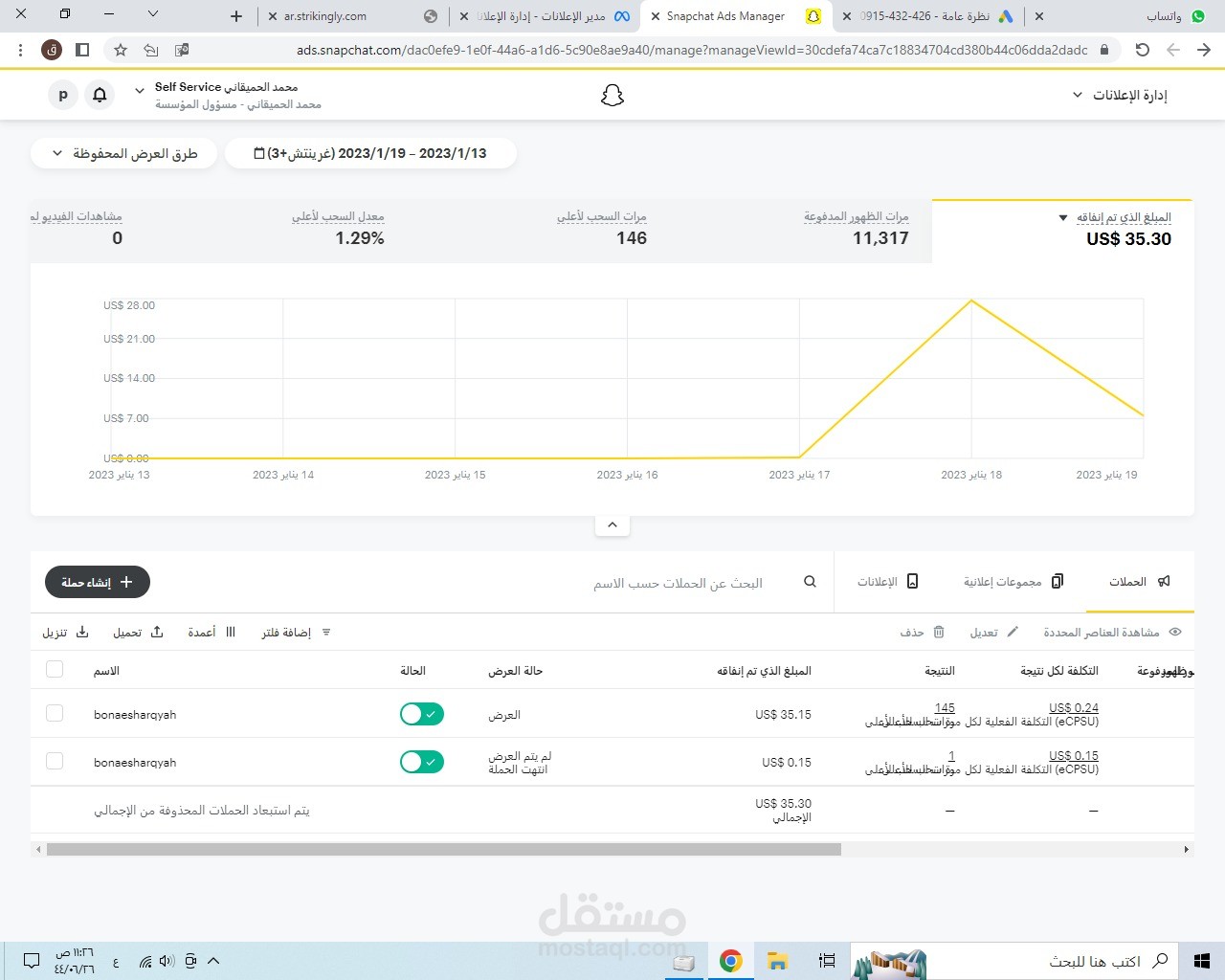Open the second bonaesharqyah campaign link
1225x980 pixels.
[135, 762]
